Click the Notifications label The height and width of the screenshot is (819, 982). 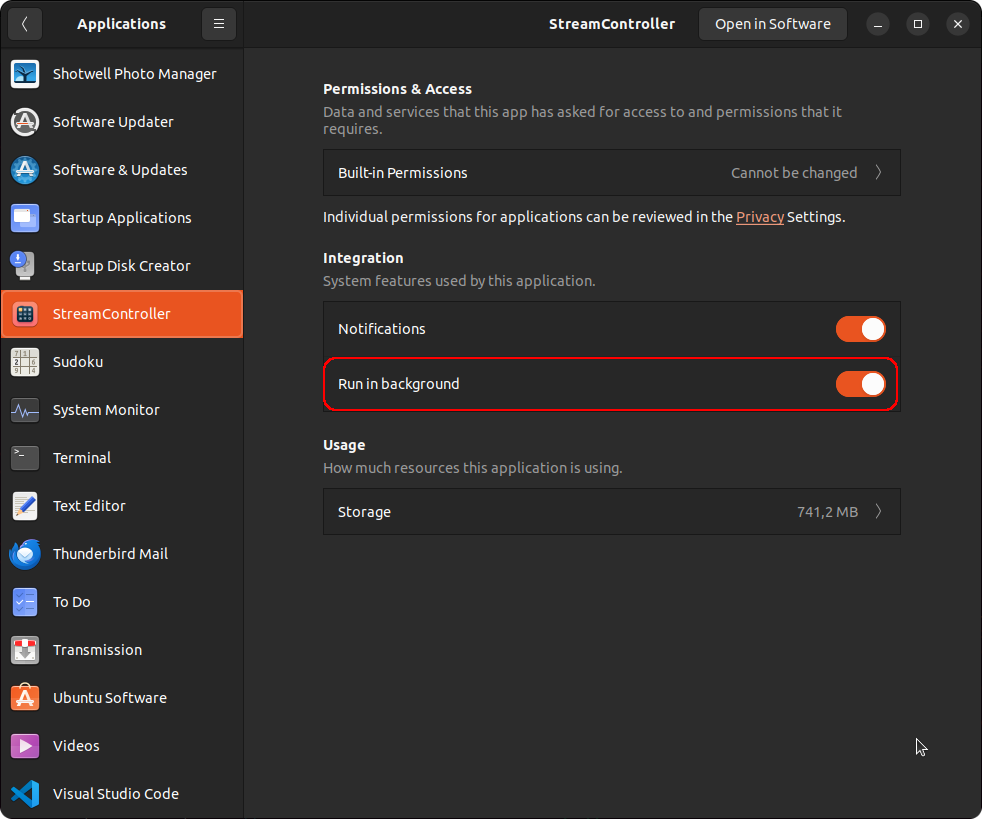[x=381, y=329]
